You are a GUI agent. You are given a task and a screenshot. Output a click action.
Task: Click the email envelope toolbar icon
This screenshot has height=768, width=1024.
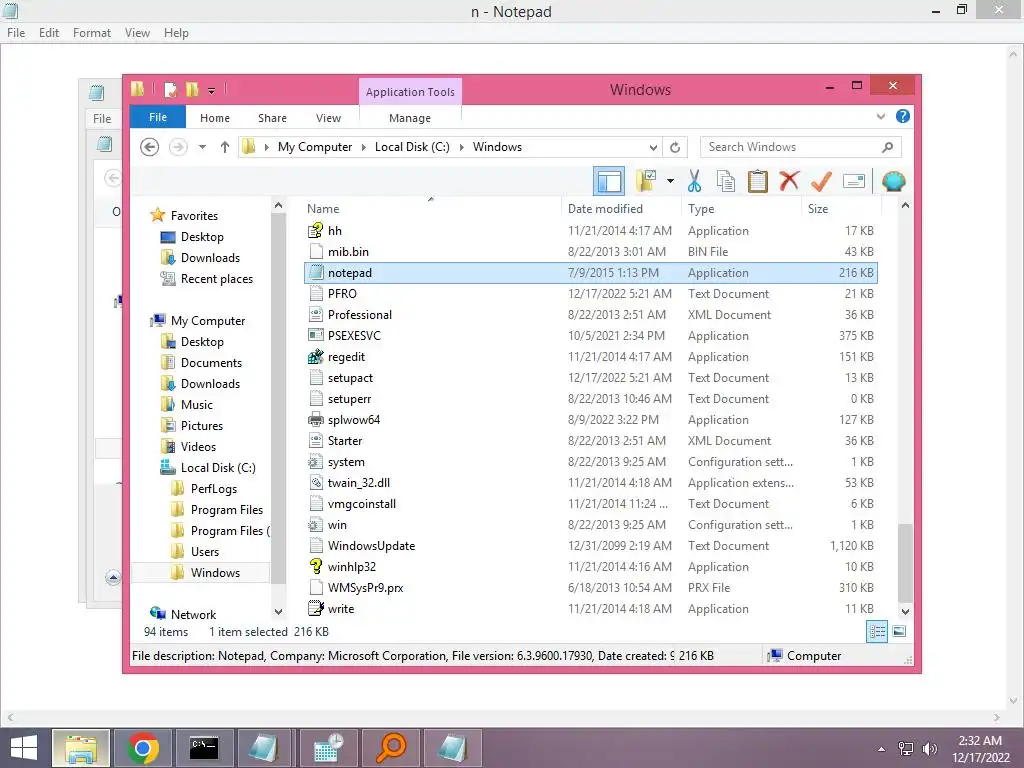tap(854, 181)
